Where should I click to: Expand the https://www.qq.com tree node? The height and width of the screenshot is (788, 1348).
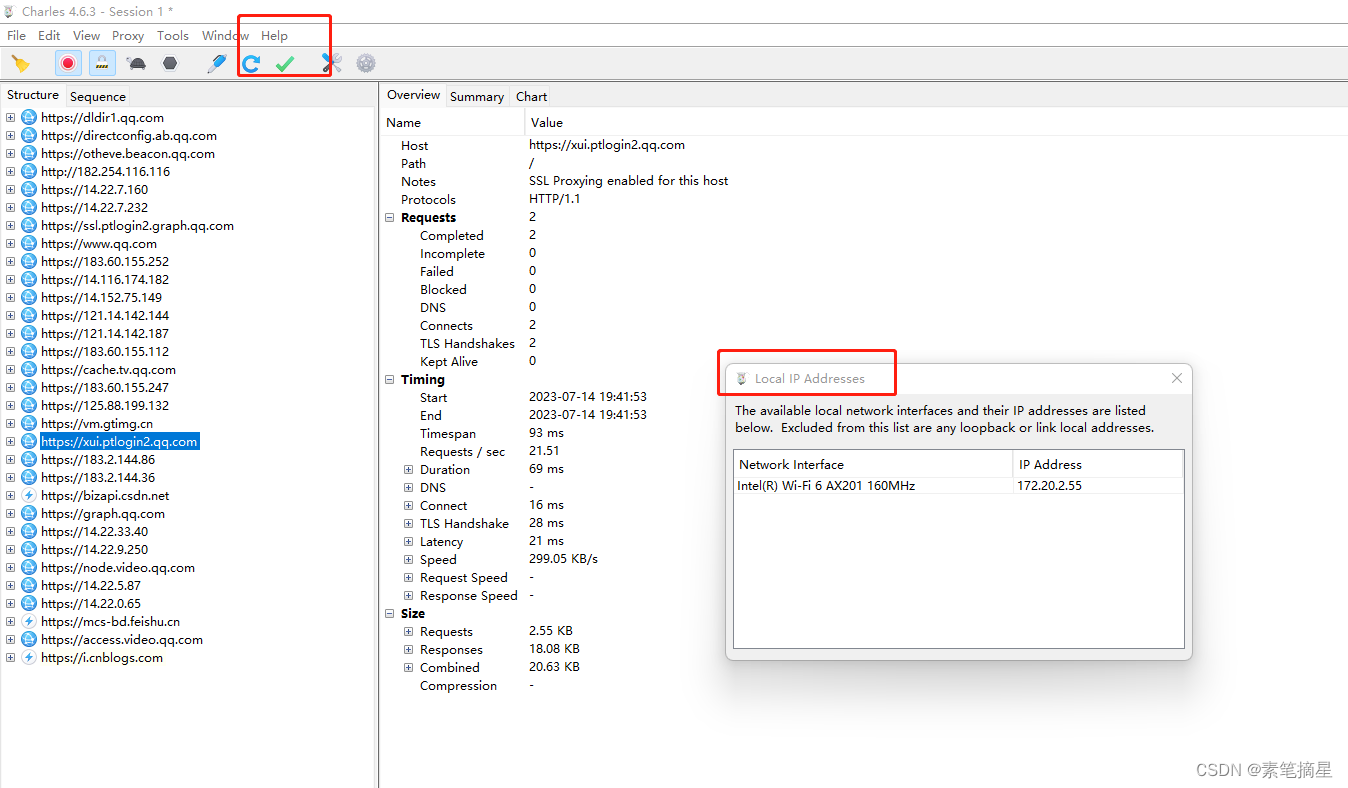(11, 243)
